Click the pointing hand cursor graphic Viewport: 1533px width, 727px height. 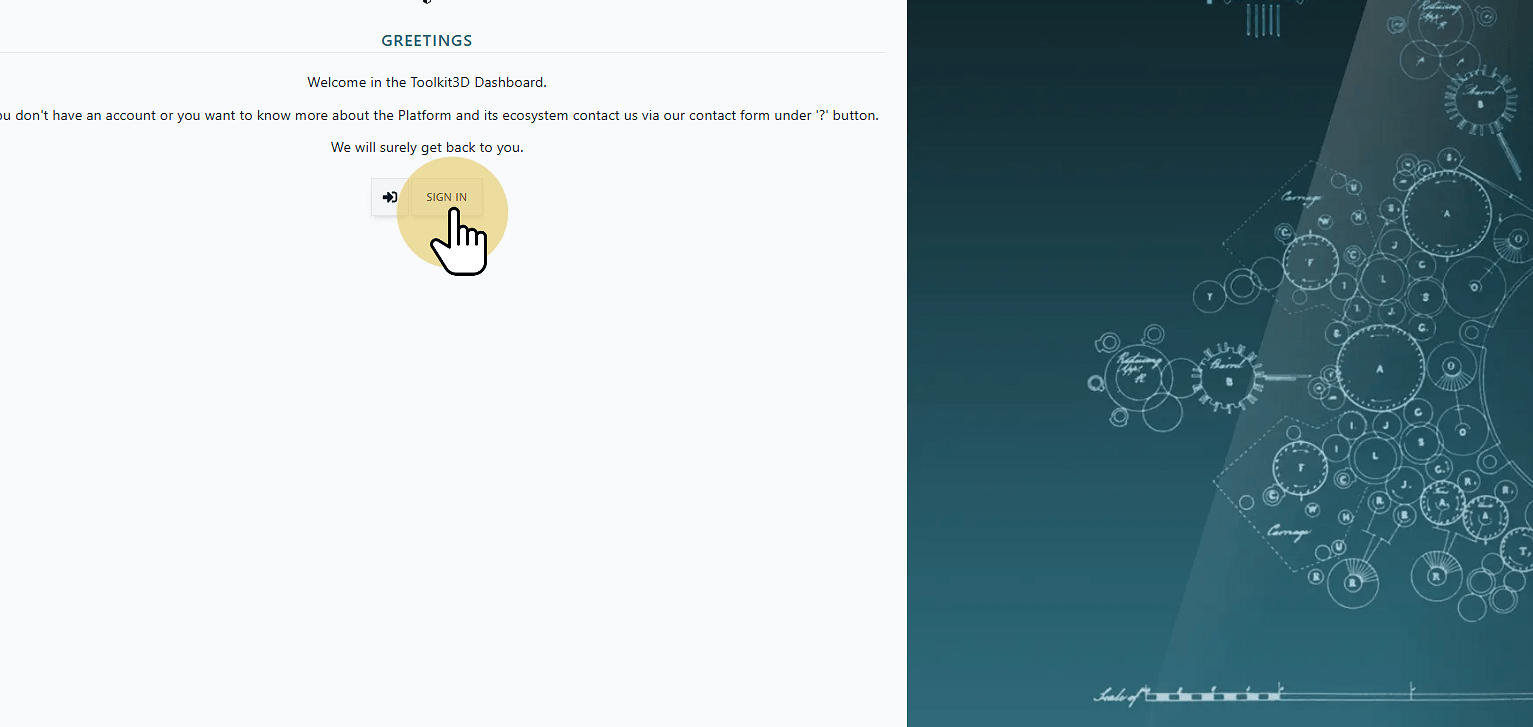460,240
